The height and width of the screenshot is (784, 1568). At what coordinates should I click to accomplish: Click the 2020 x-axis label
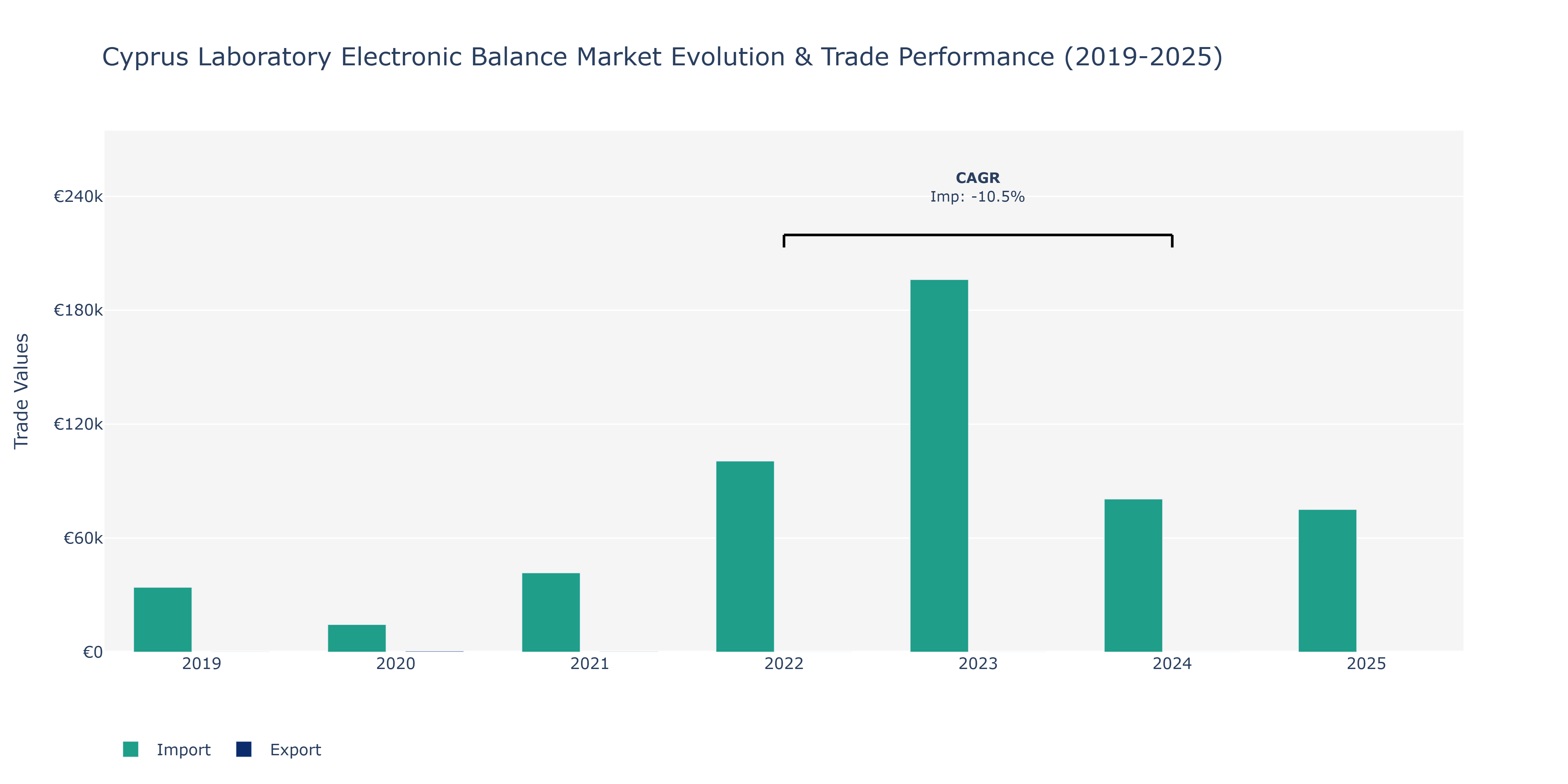[x=396, y=663]
